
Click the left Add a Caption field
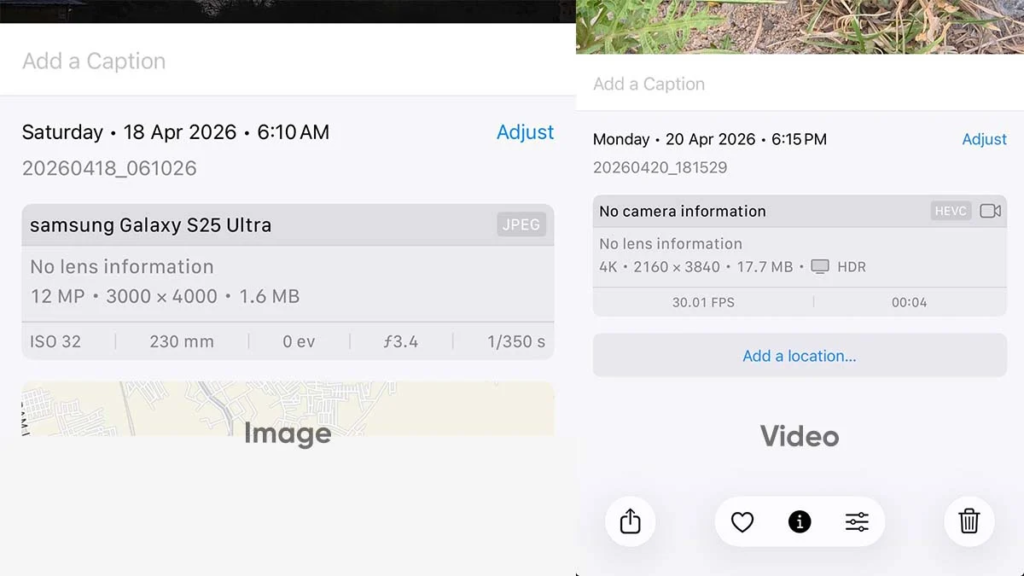click(x=93, y=61)
